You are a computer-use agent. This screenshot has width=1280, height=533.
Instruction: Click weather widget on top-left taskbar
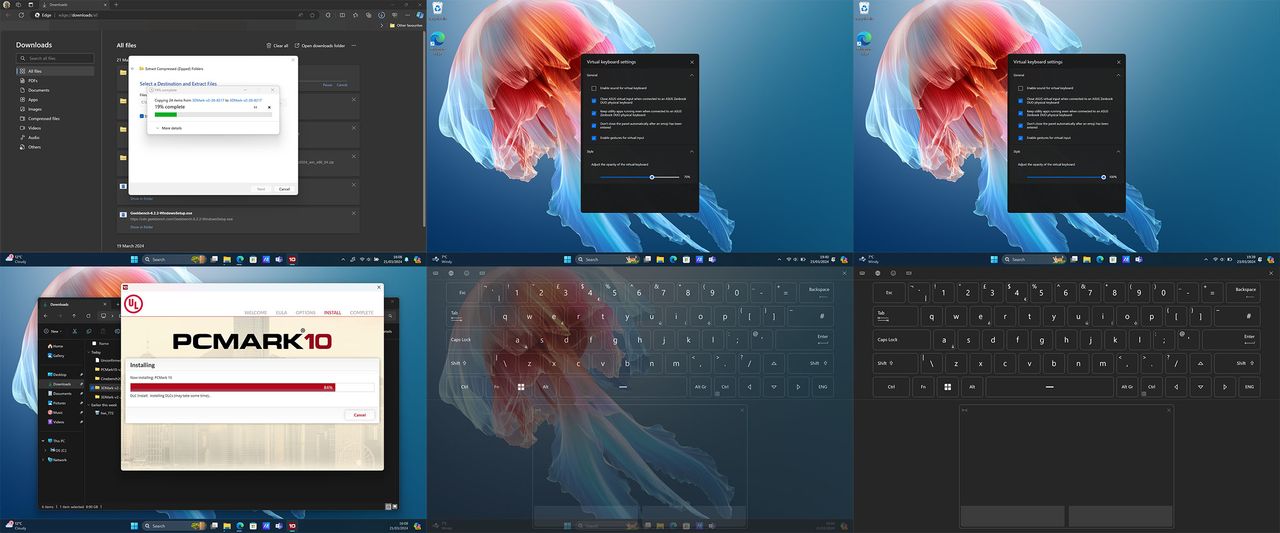click(17, 259)
